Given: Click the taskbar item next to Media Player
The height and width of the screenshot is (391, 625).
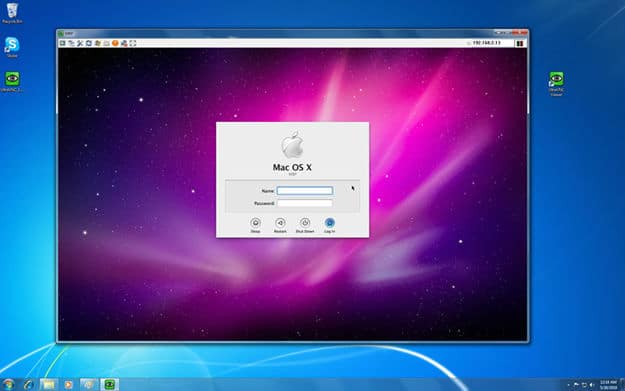Looking at the screenshot, I should pyautogui.click(x=89, y=384).
